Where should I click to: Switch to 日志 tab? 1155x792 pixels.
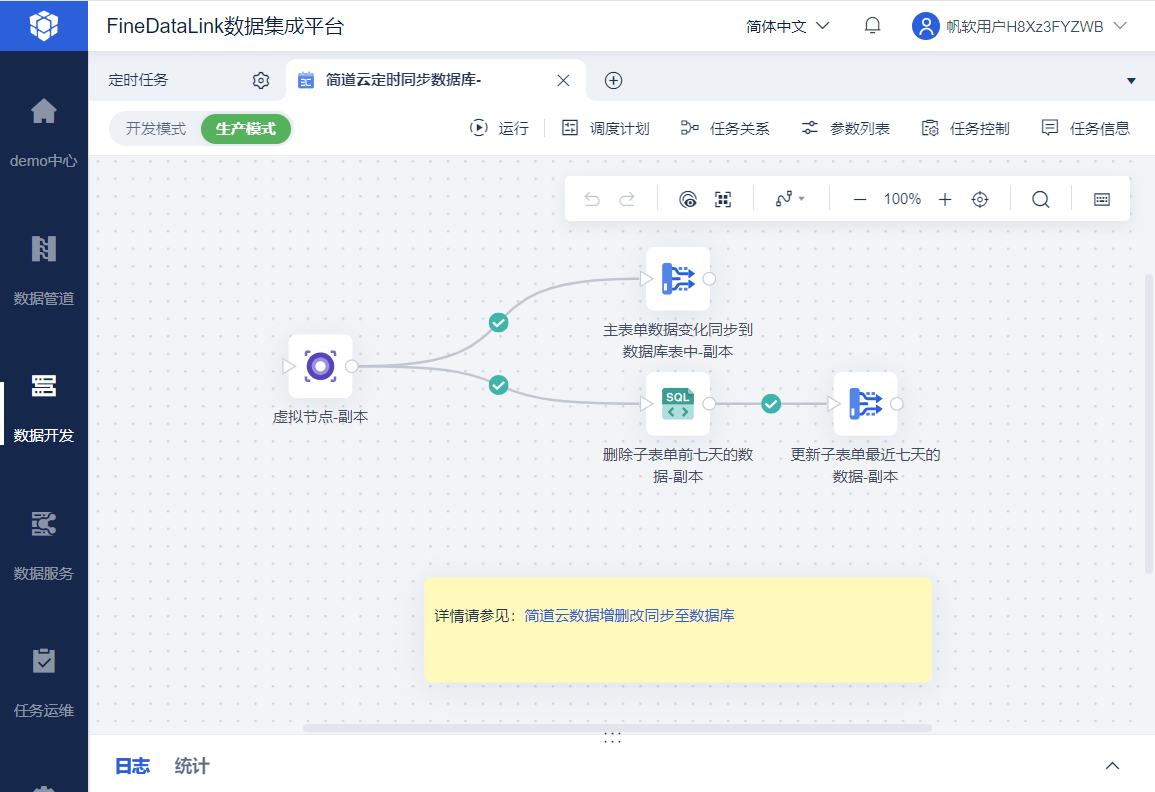point(133,766)
